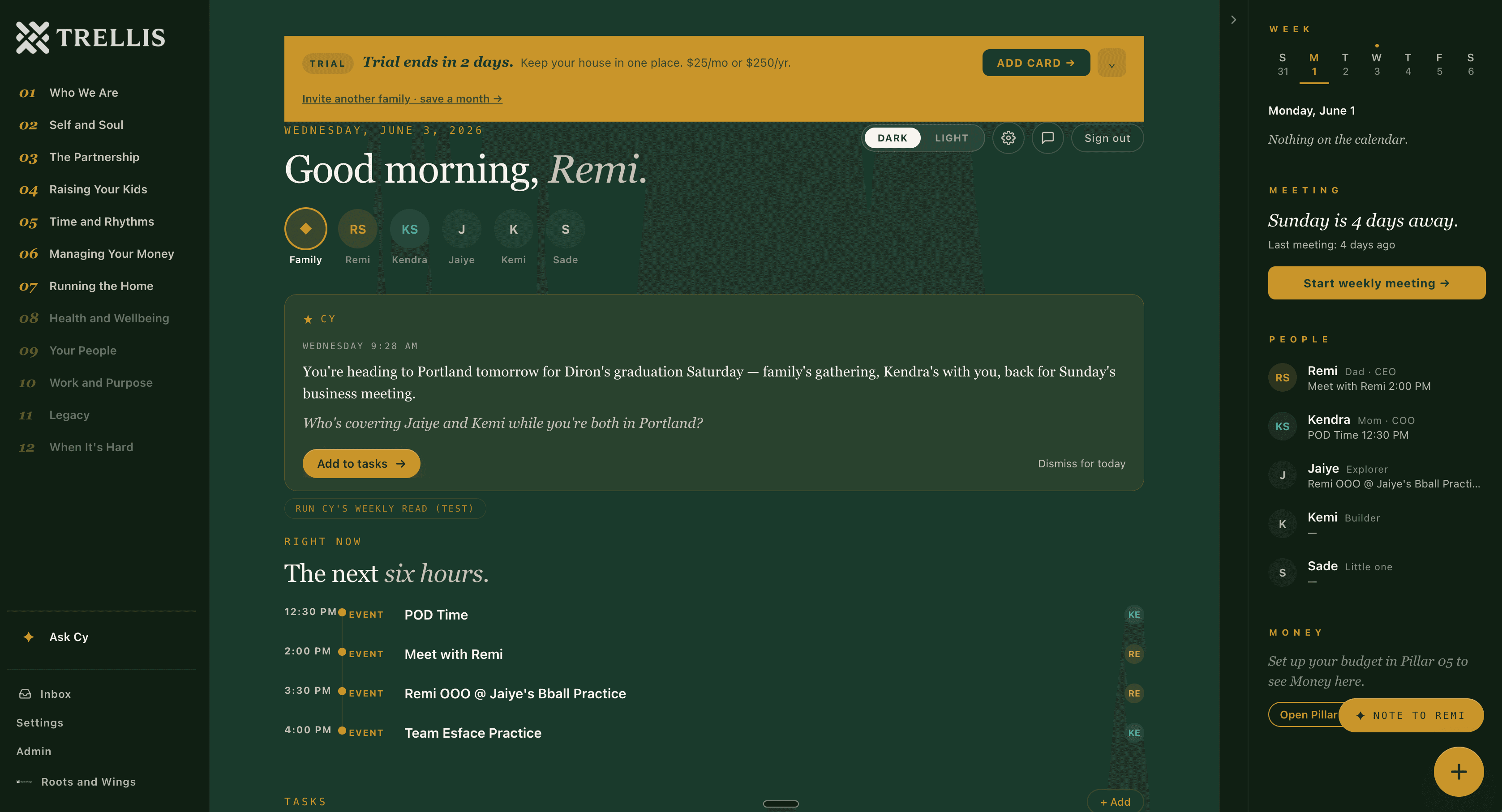Collapse the trial banner with chevron
1502x812 pixels.
pyautogui.click(x=1111, y=63)
